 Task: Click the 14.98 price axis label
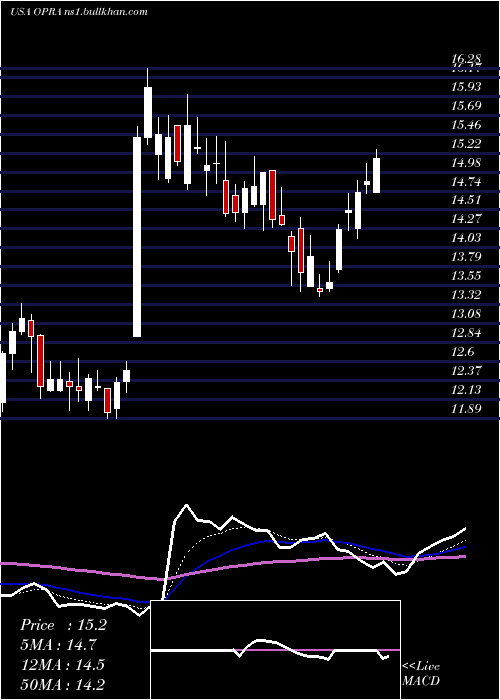[x=467, y=162]
